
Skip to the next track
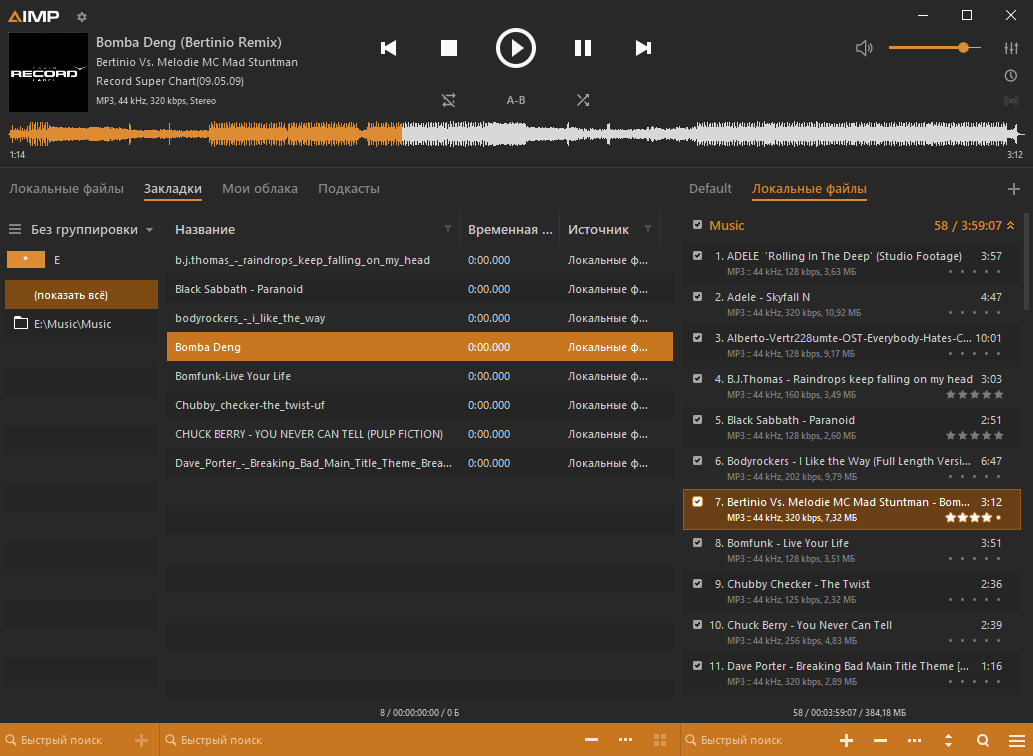tap(643, 48)
